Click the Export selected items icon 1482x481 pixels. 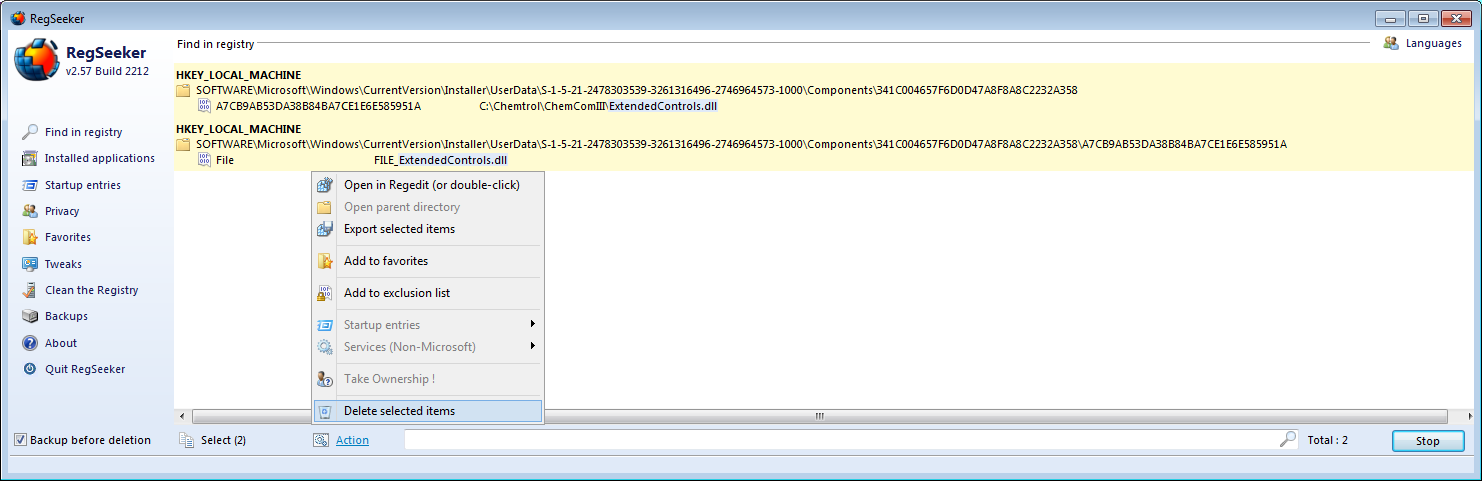tap(324, 229)
